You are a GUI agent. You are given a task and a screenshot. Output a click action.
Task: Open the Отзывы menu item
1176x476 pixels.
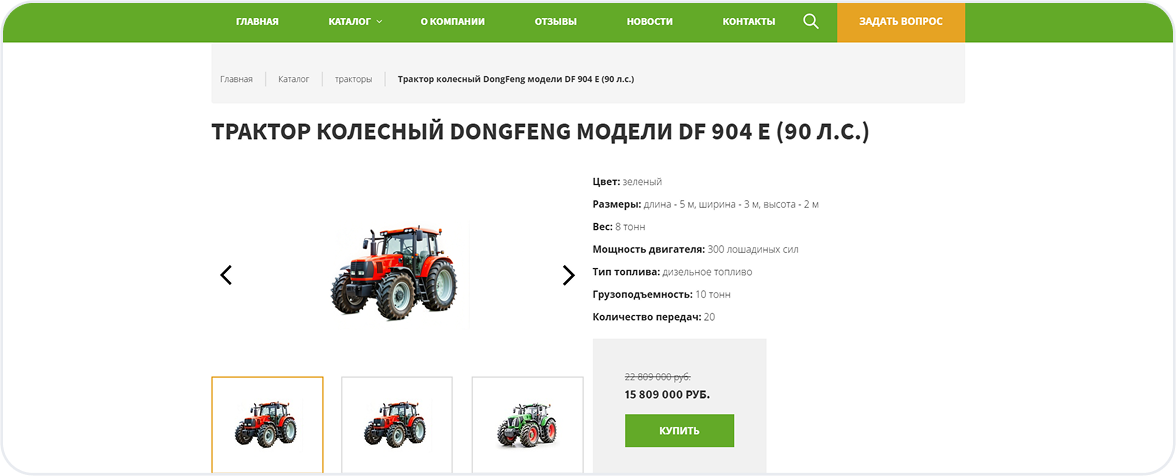pyautogui.click(x=556, y=22)
